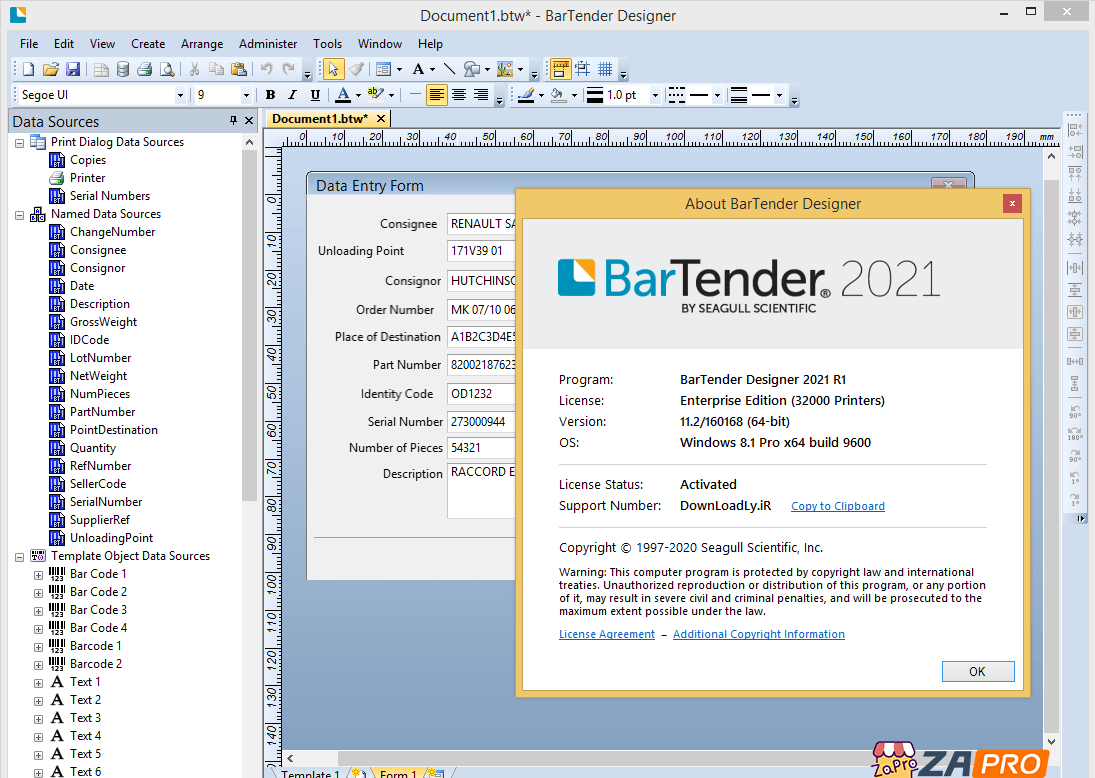Set center text alignment
1095x778 pixels.
pyautogui.click(x=459, y=95)
